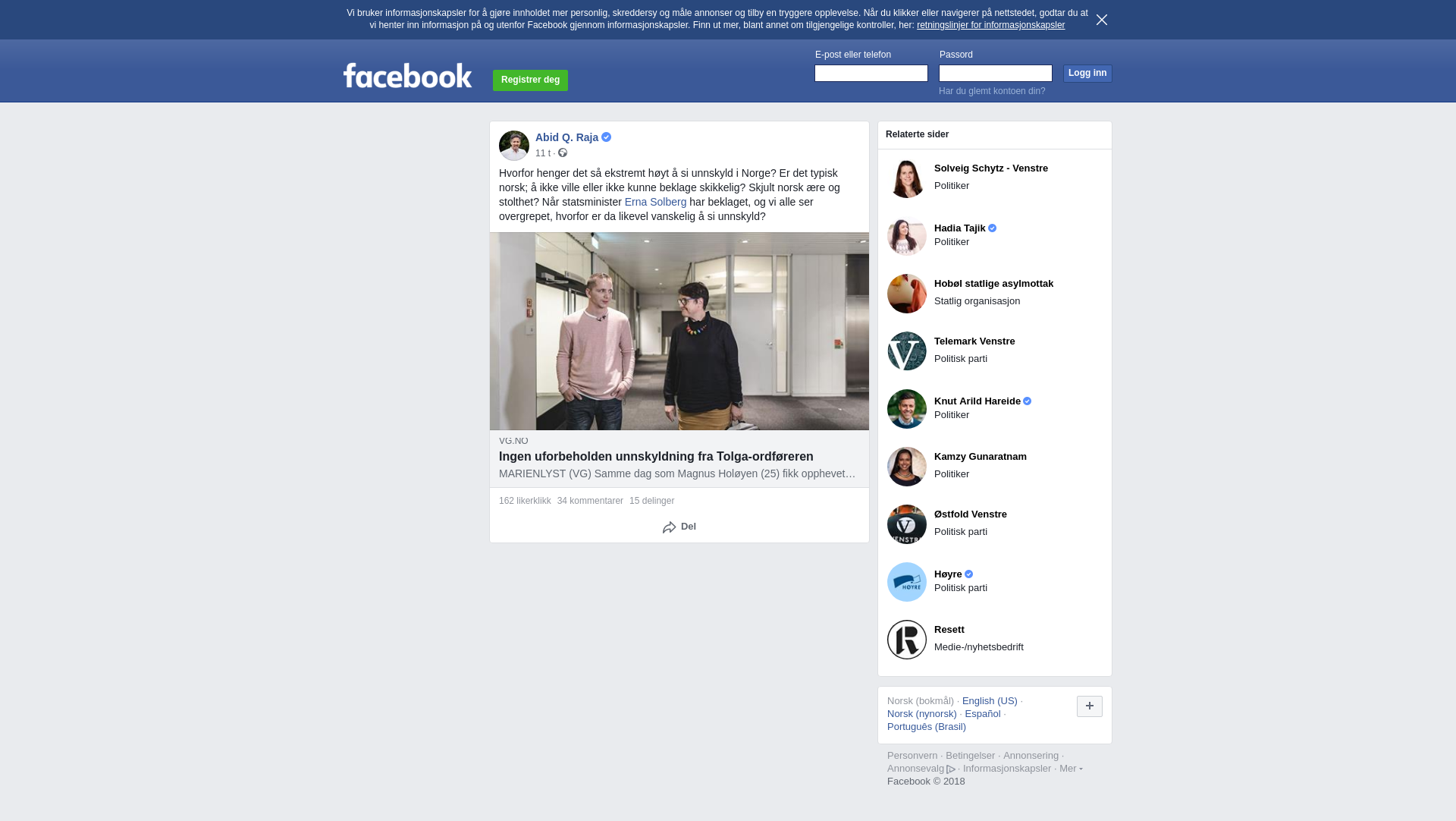1456x821 pixels.
Task: Click the Facebook logo
Action: click(407, 76)
